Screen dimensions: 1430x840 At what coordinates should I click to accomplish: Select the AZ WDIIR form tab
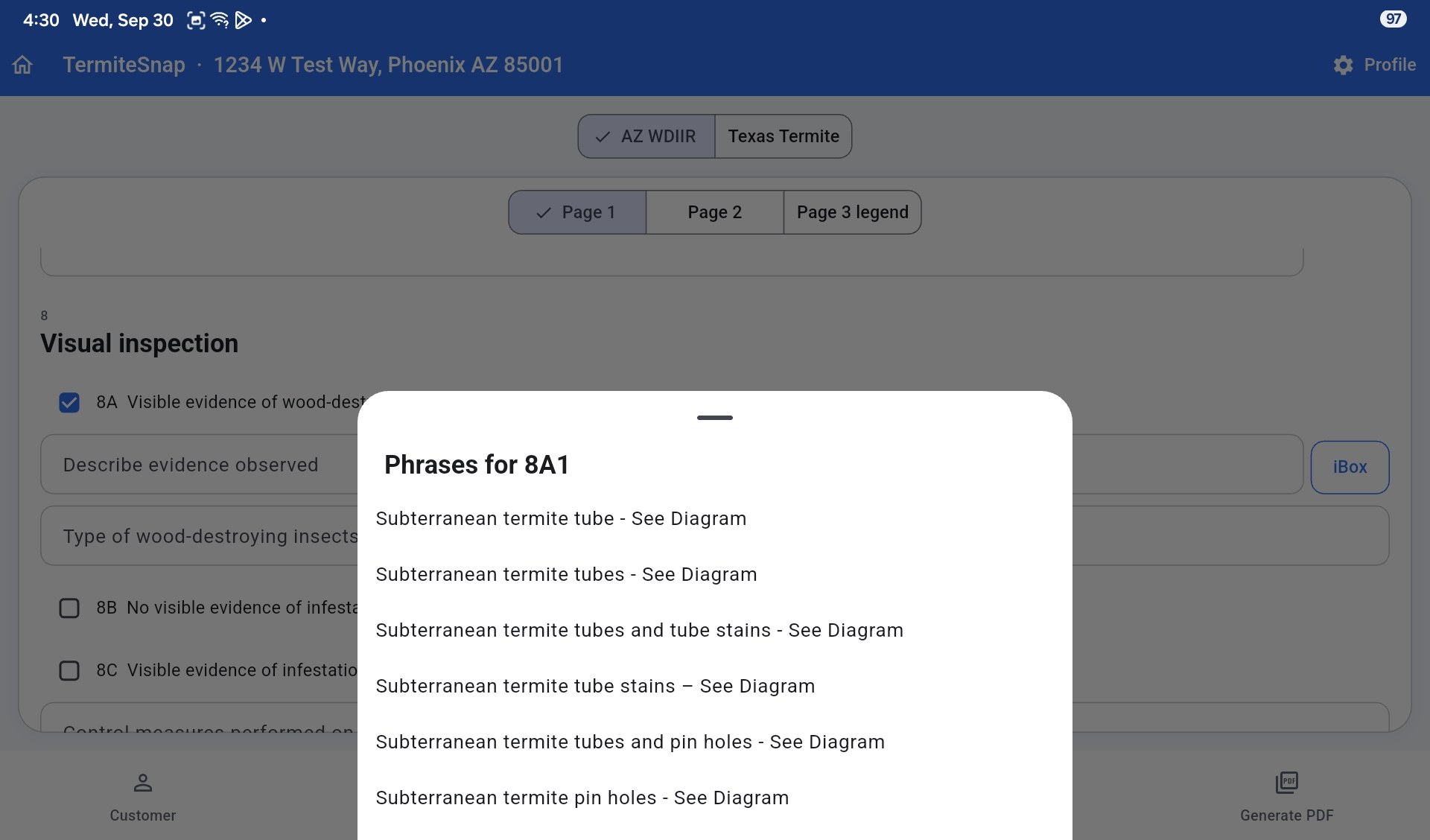coord(646,136)
